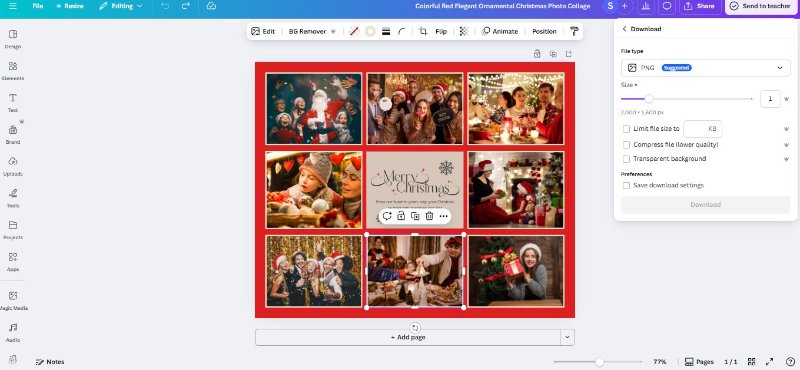Duplicate the selected image on floating toolbar
Screen dimensions: 800x370
(x=415, y=216)
